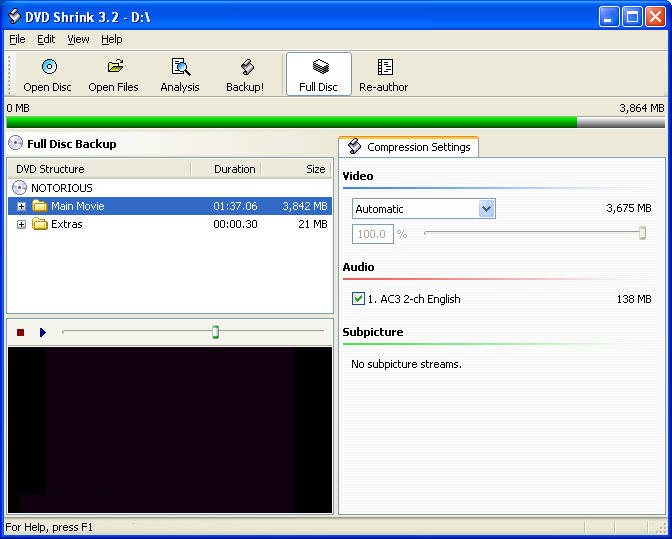Click the black video preview area
672x539 pixels.
pos(170,430)
